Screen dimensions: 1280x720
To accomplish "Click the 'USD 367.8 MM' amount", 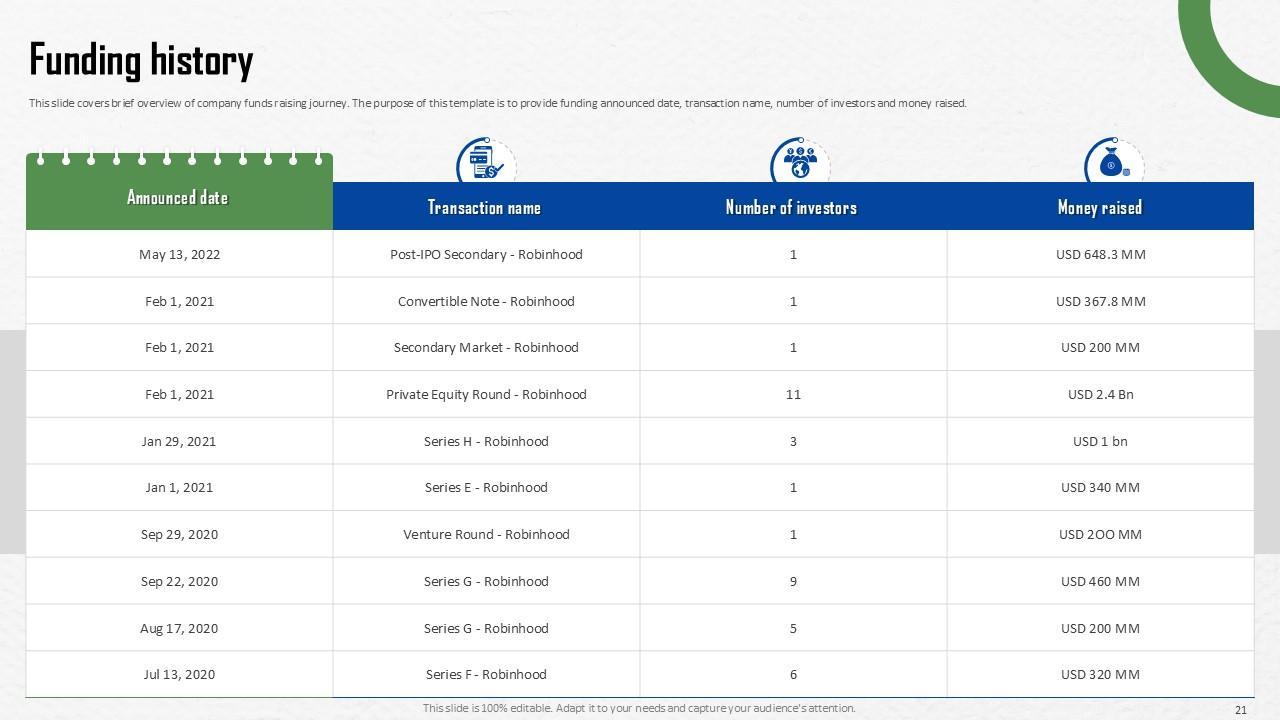I will pos(1100,301).
